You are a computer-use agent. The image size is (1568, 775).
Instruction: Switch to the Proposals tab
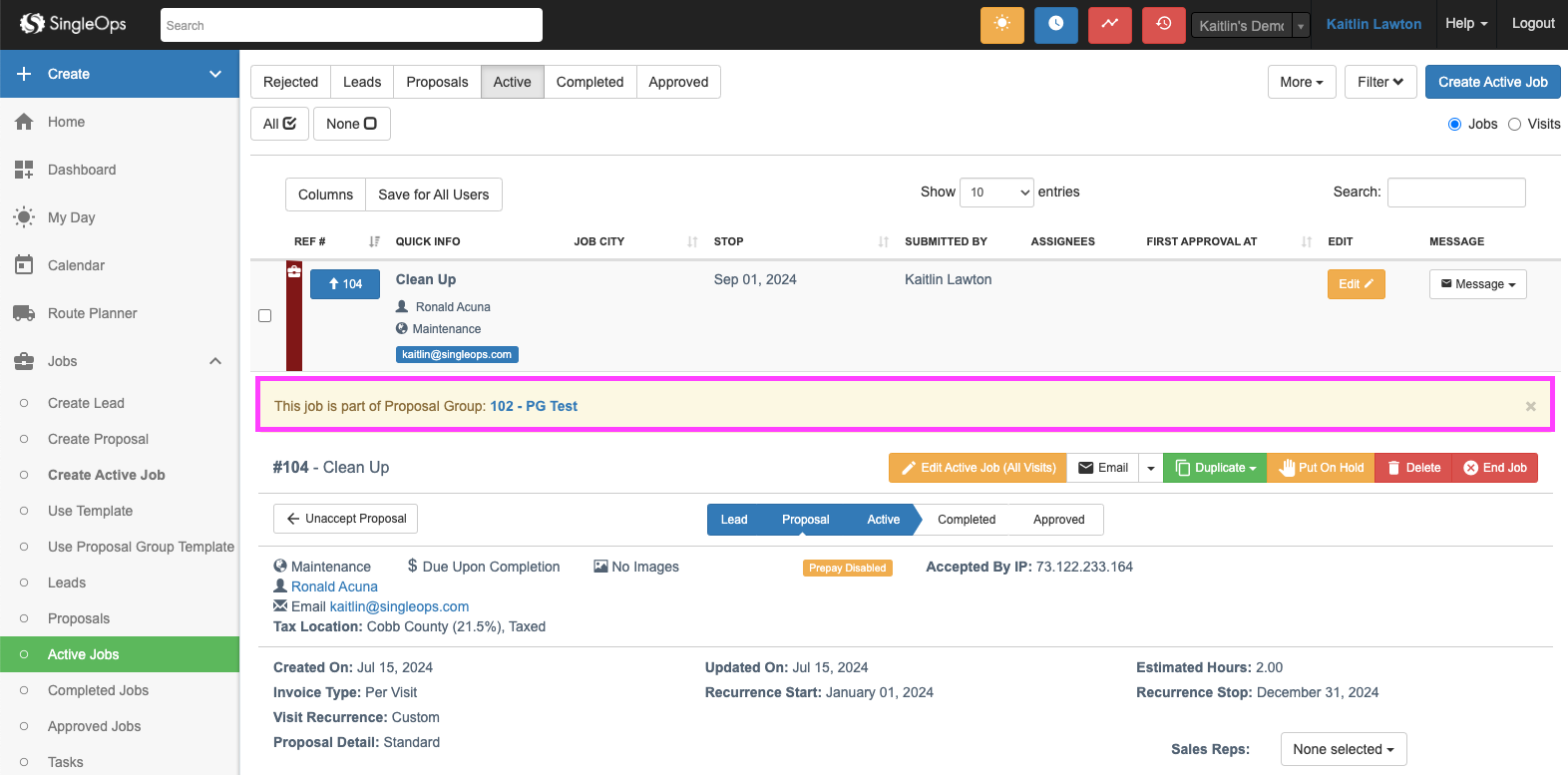437,82
